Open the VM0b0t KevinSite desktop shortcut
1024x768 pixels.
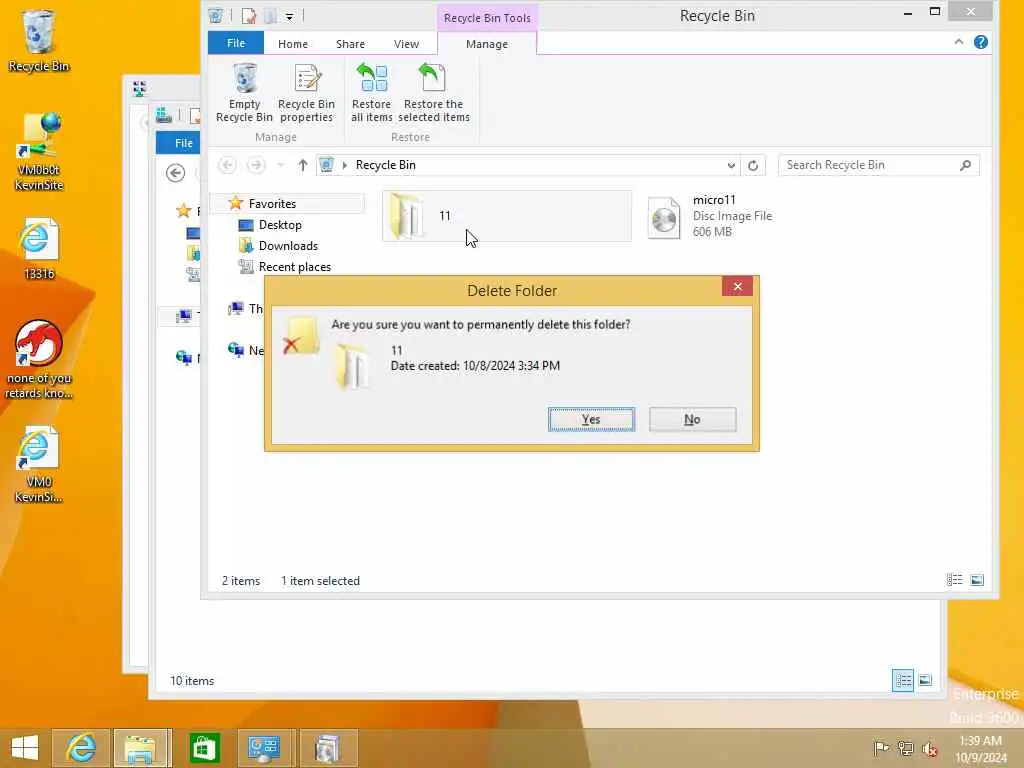tap(39, 152)
